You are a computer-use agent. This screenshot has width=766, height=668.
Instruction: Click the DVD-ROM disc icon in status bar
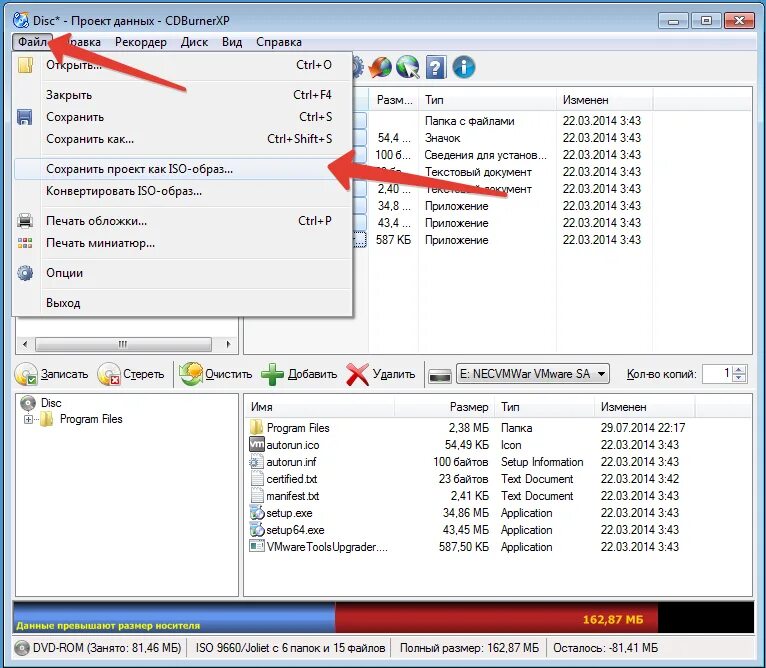(22, 648)
